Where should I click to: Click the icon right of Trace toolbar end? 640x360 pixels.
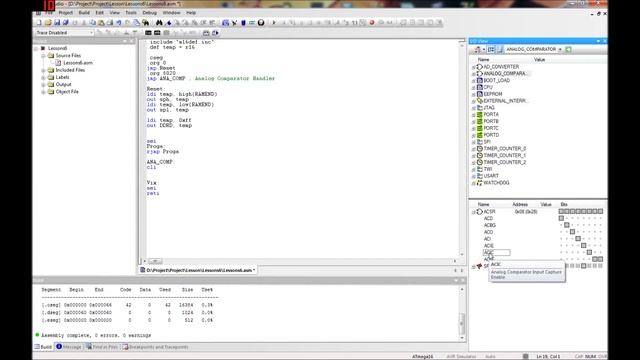pos(215,33)
